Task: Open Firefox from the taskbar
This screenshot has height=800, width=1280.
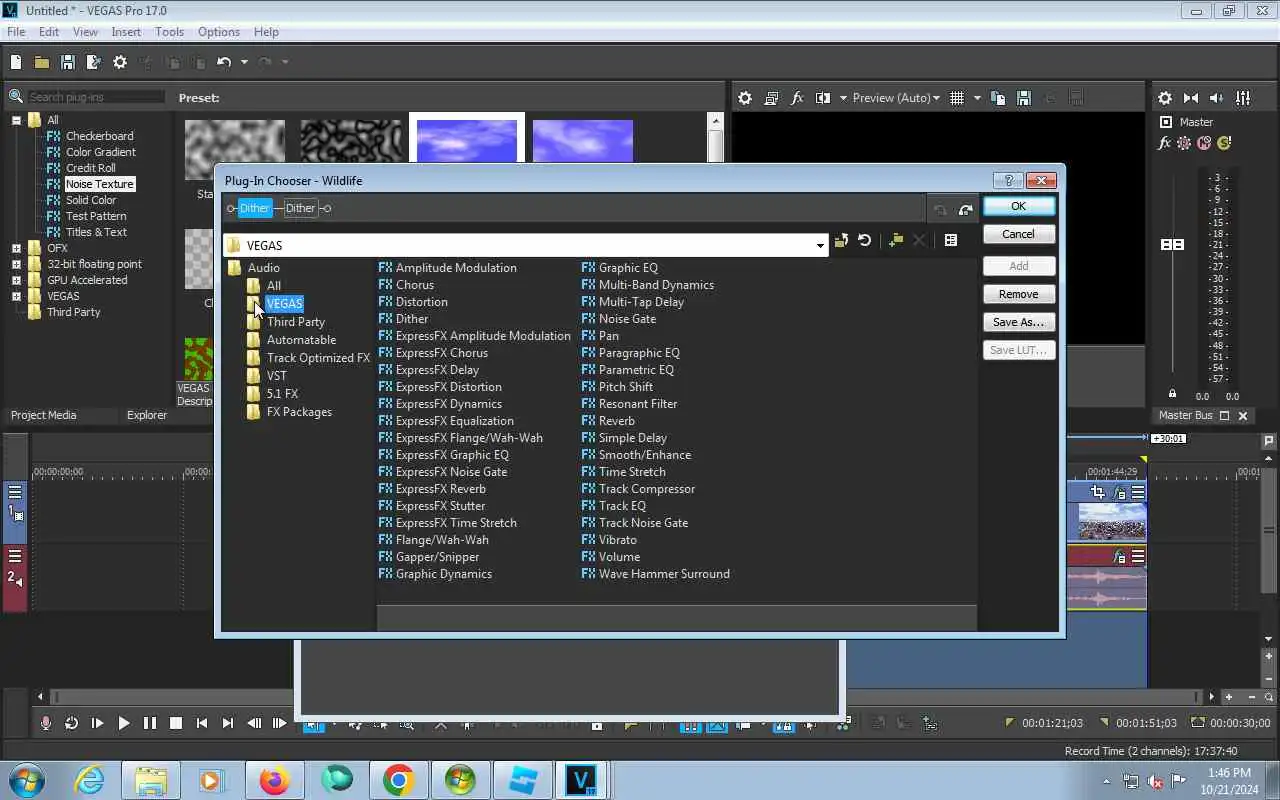Action: (274, 780)
